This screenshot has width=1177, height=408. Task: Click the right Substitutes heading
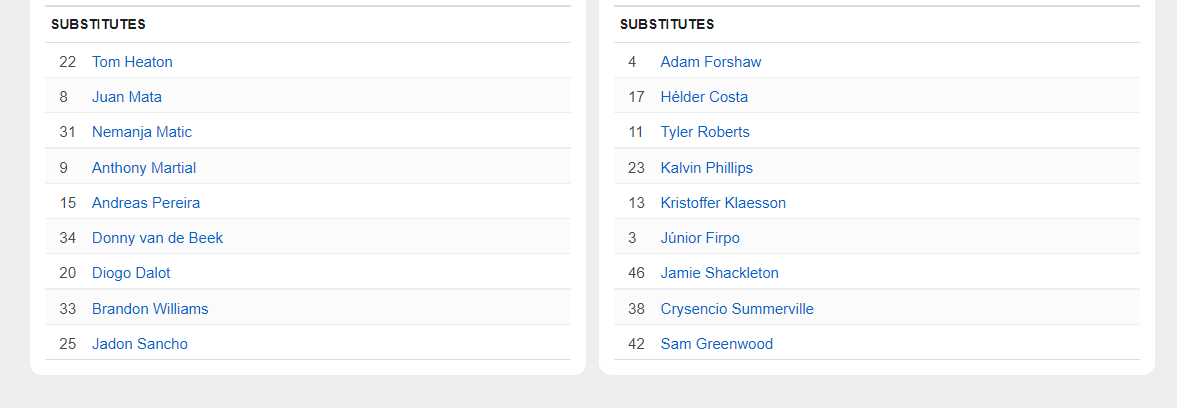[667, 24]
